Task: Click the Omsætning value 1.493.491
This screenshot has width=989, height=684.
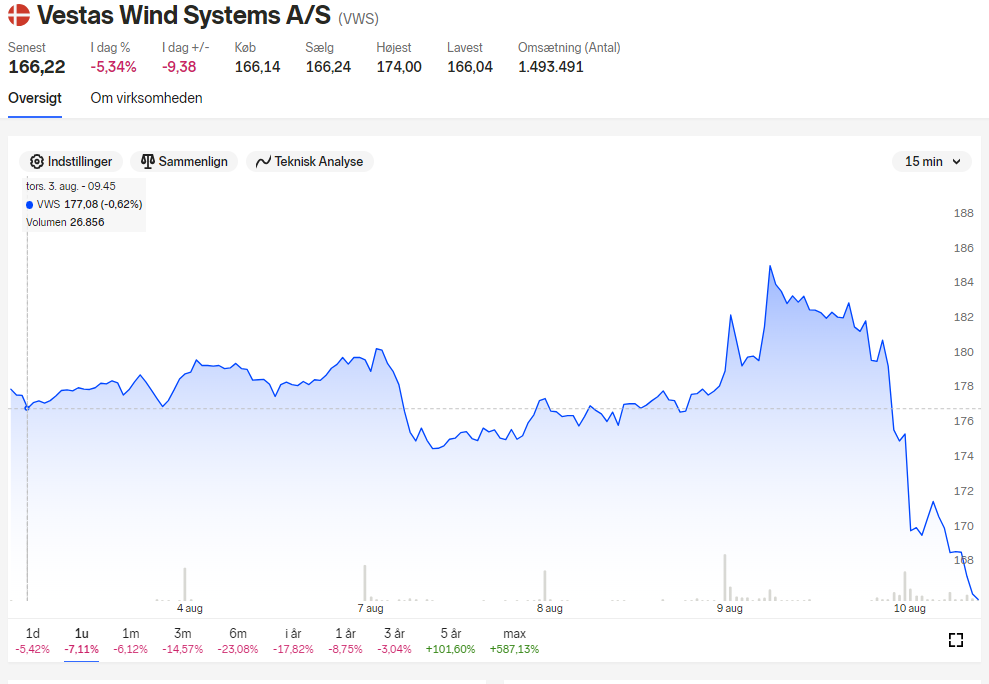Action: [x=551, y=67]
